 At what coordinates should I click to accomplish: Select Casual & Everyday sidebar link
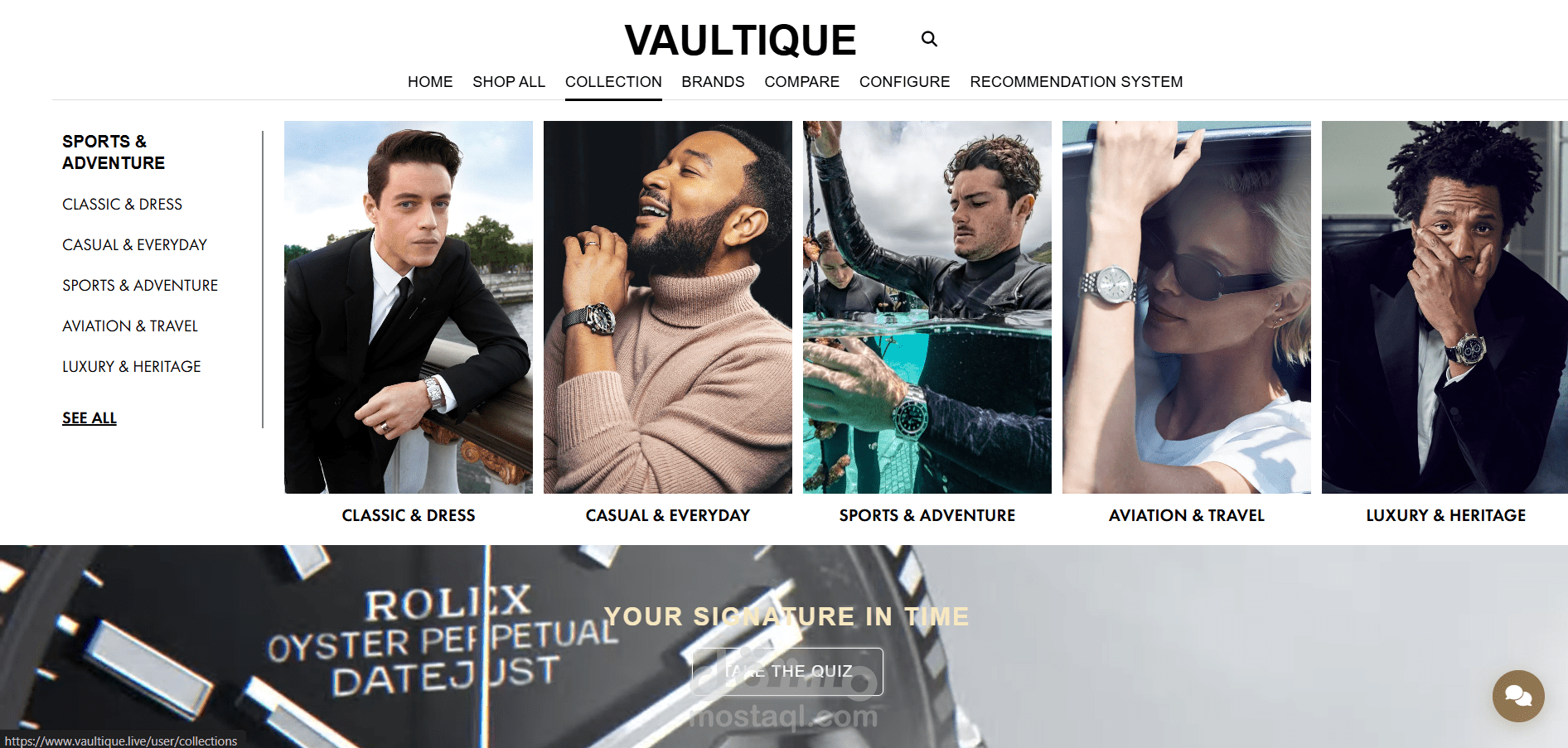tap(134, 244)
